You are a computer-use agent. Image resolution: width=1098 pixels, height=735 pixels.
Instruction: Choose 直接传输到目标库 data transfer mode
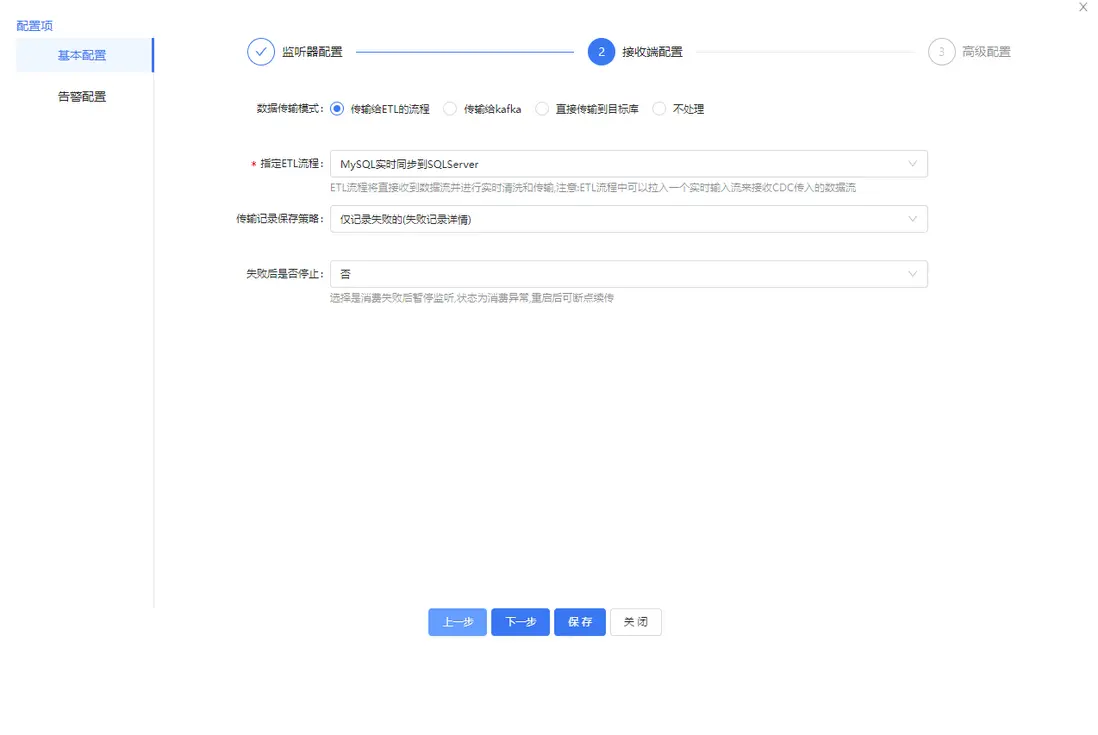tap(541, 109)
